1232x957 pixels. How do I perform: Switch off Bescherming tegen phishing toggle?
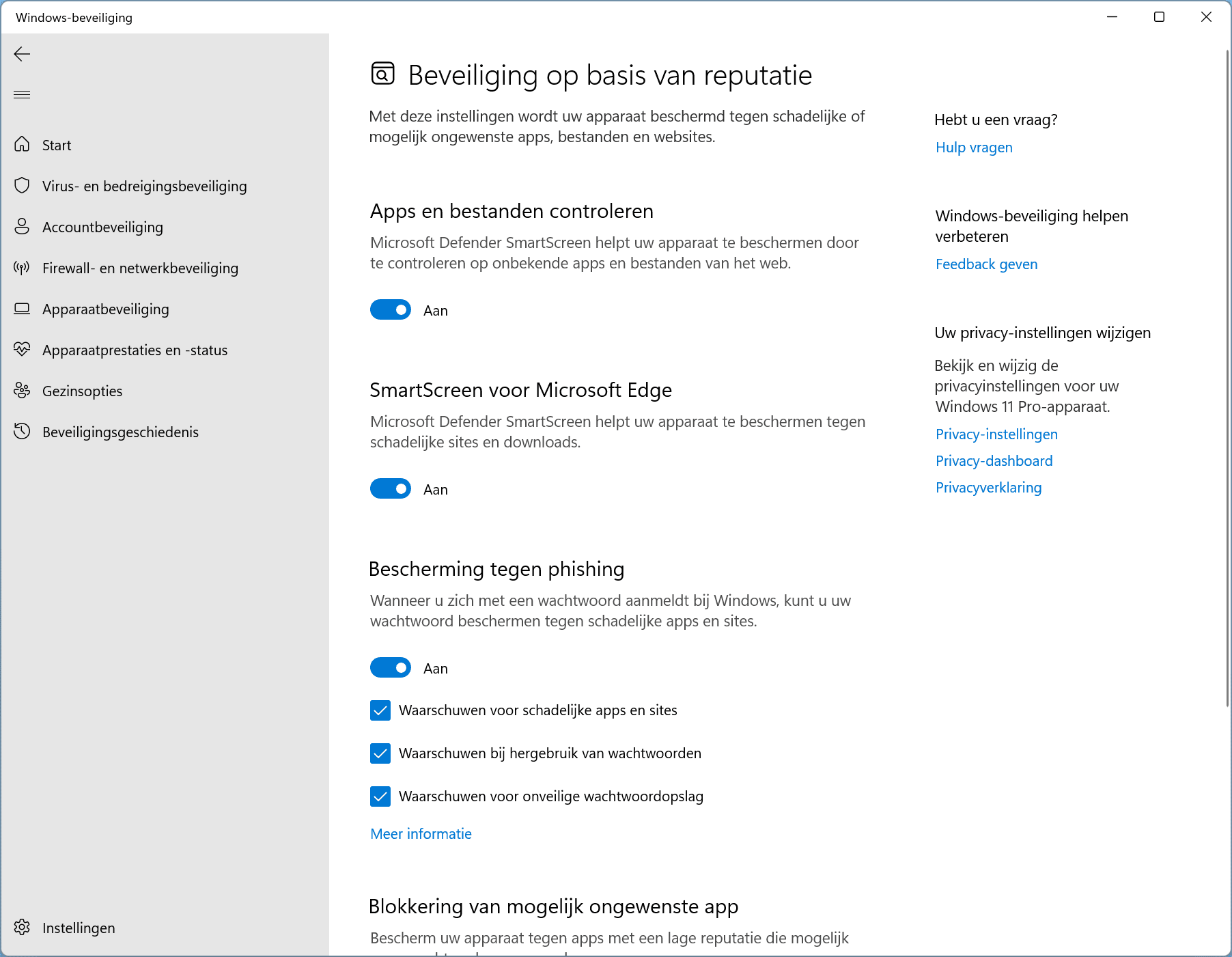click(391, 668)
